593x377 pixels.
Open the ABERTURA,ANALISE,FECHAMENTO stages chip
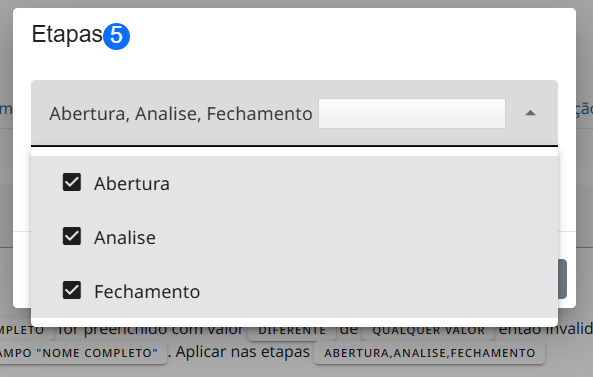coord(430,353)
